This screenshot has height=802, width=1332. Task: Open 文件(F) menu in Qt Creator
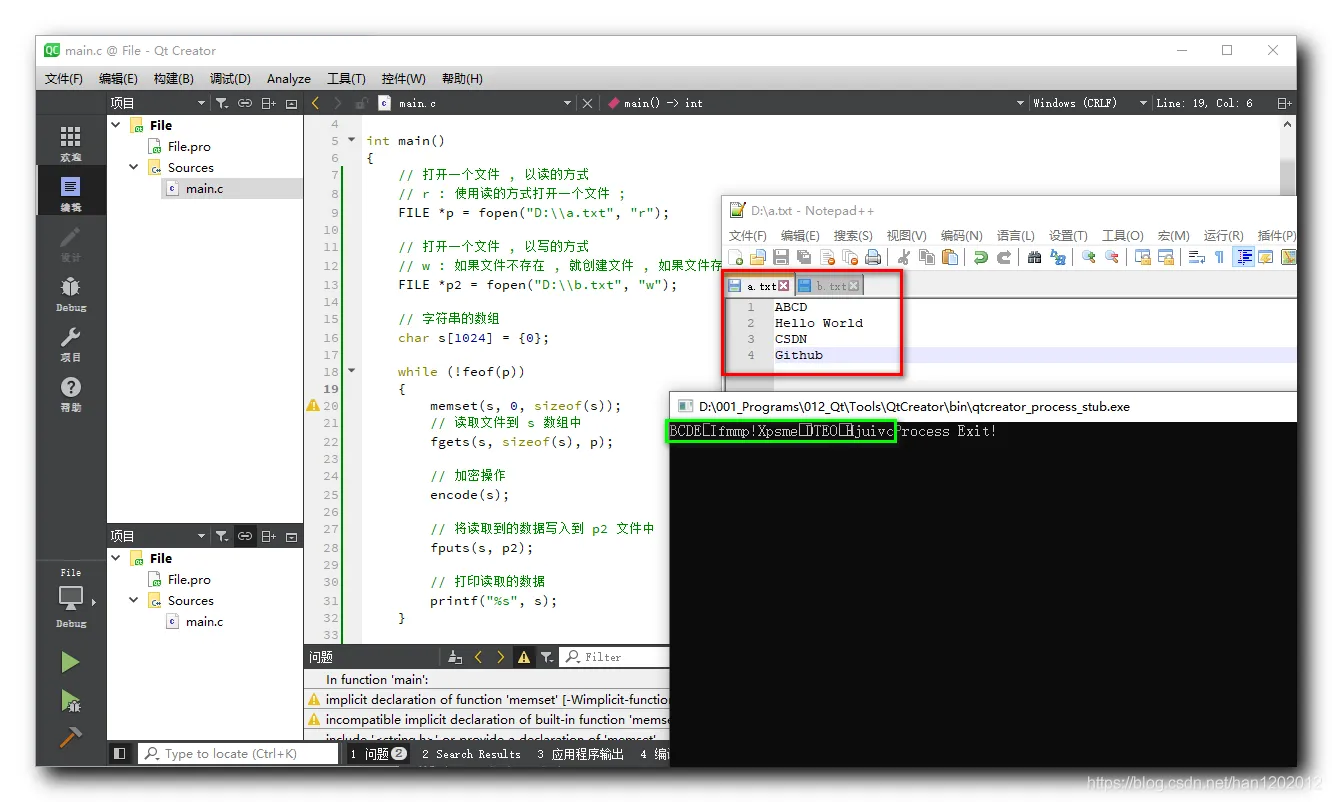click(64, 79)
